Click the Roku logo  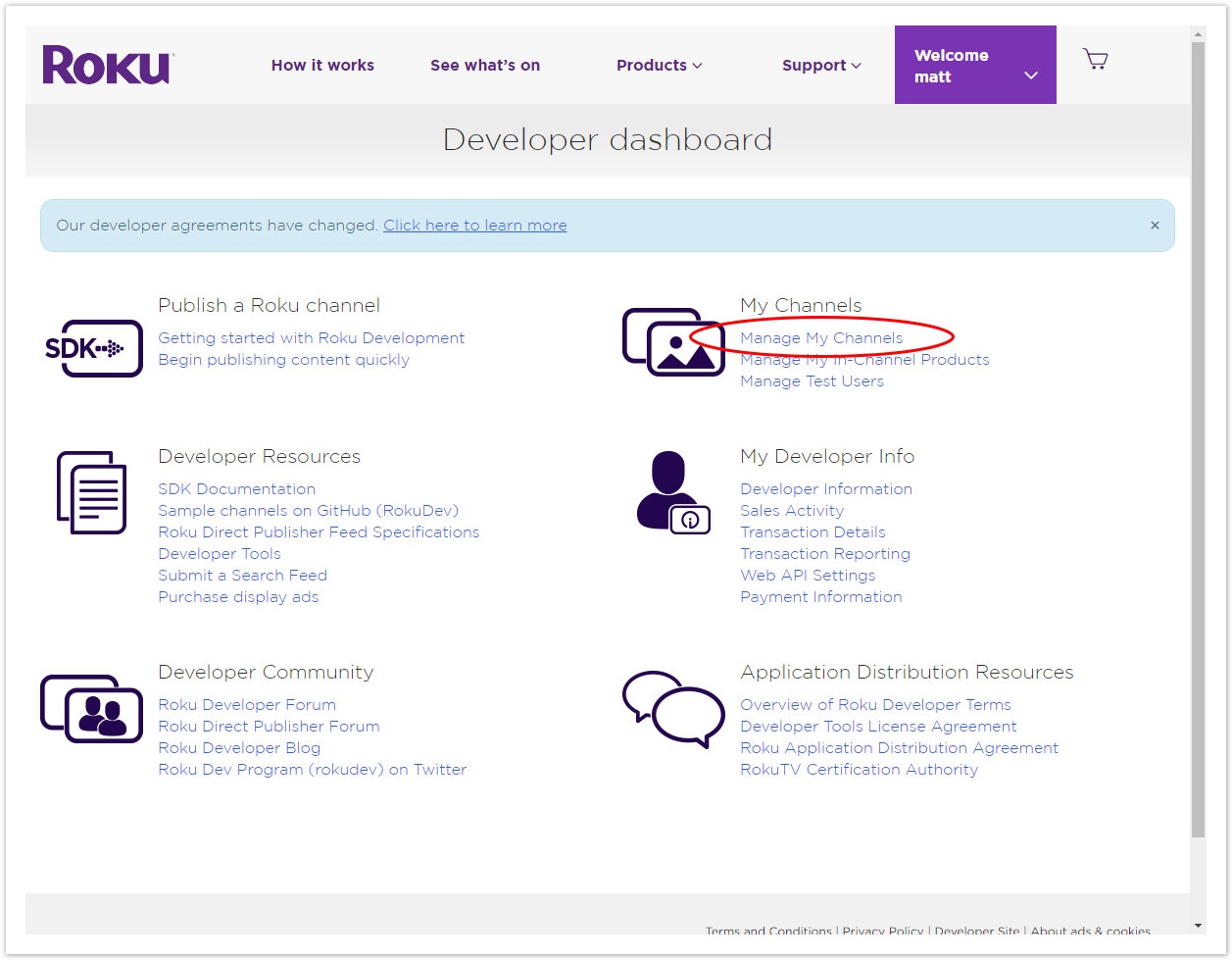click(x=108, y=65)
